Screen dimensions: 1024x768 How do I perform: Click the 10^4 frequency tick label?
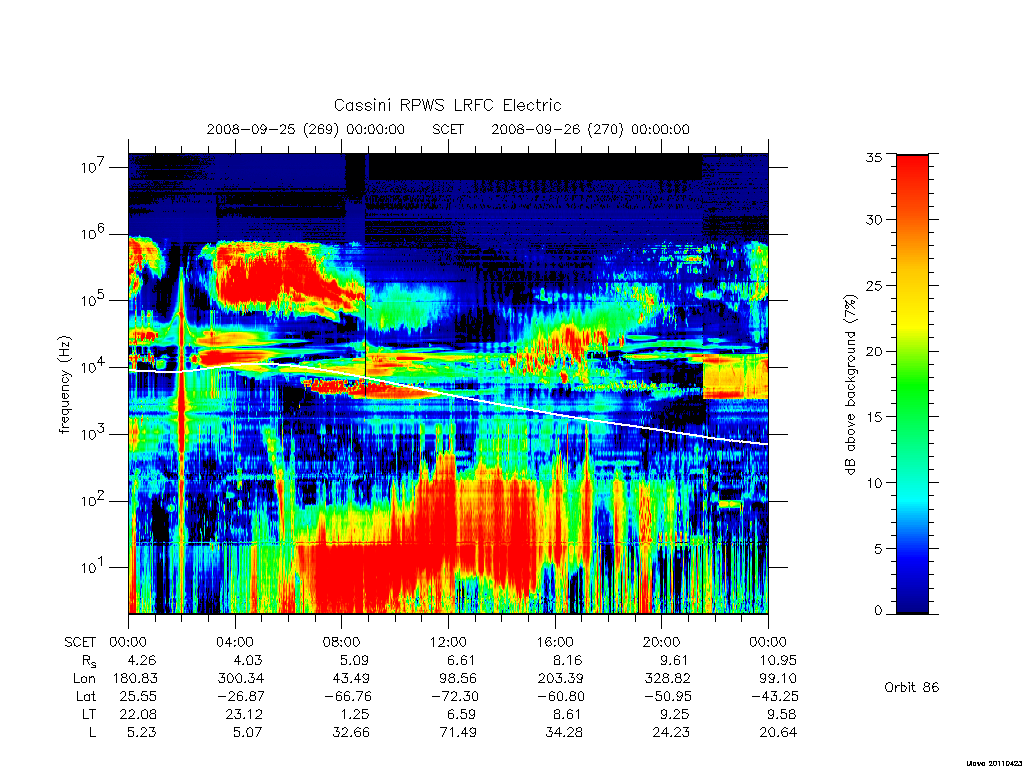point(93,367)
